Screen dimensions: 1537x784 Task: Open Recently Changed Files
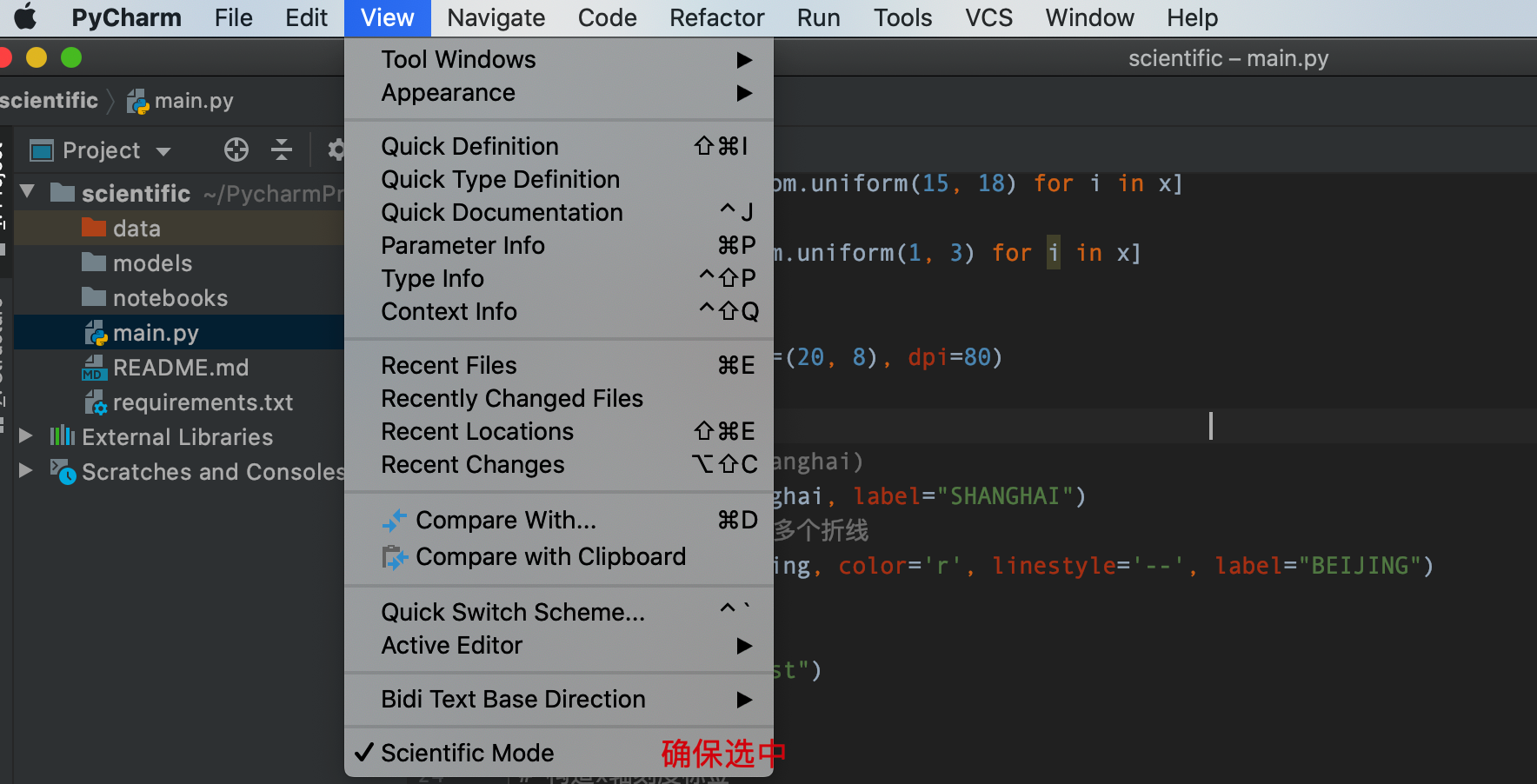point(559,398)
